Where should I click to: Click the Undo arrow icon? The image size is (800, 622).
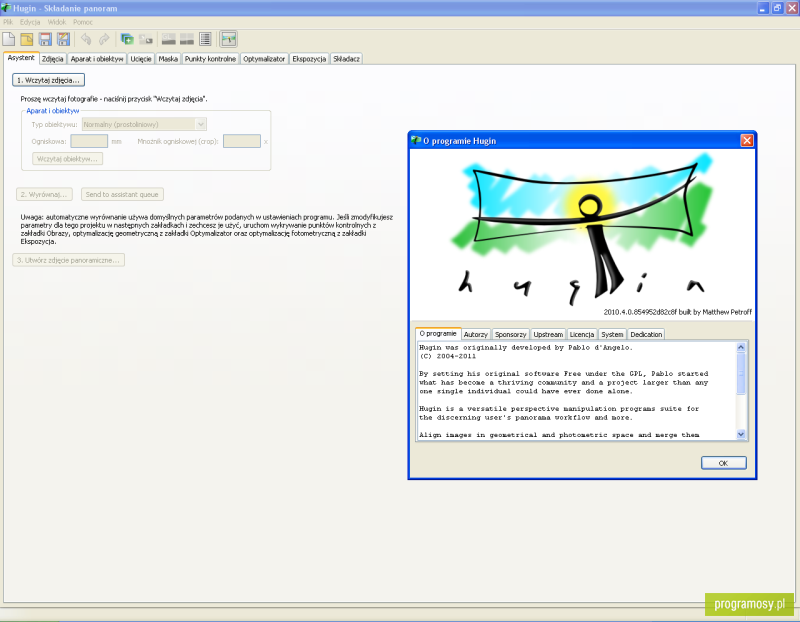click(x=86, y=39)
